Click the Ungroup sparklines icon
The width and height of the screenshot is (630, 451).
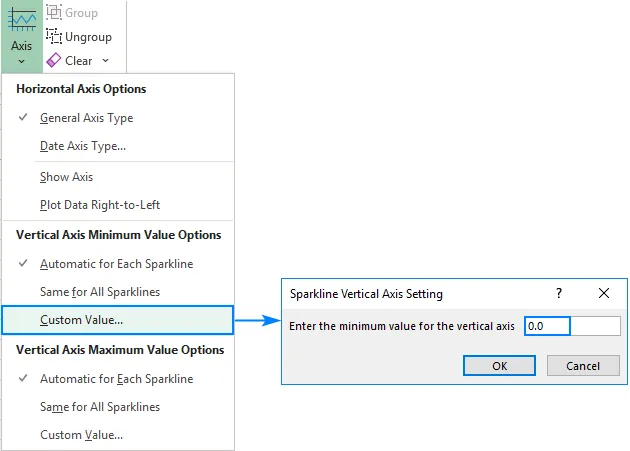[55, 37]
